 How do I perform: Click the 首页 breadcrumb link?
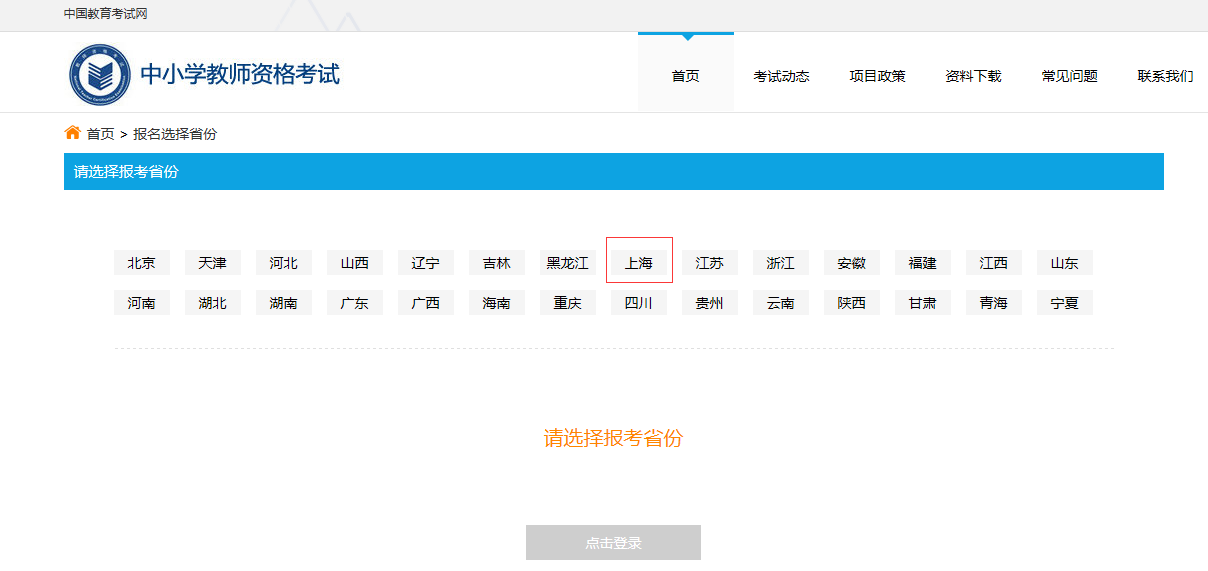pyautogui.click(x=100, y=134)
